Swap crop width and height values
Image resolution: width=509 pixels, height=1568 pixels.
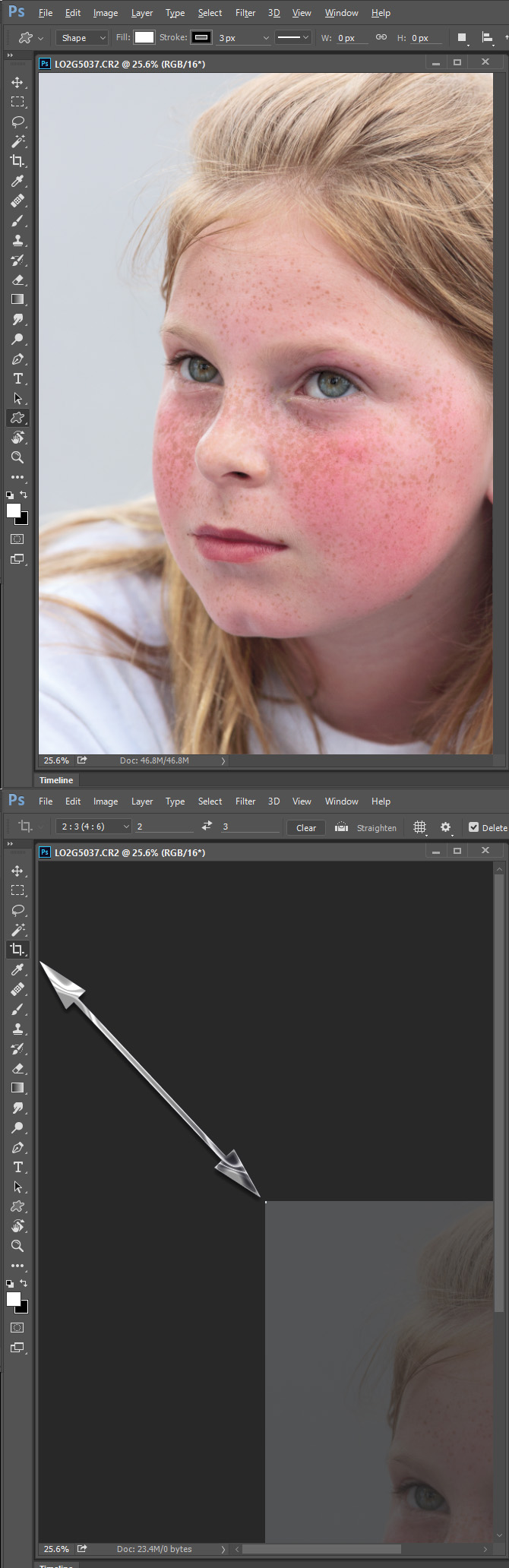pyautogui.click(x=207, y=827)
